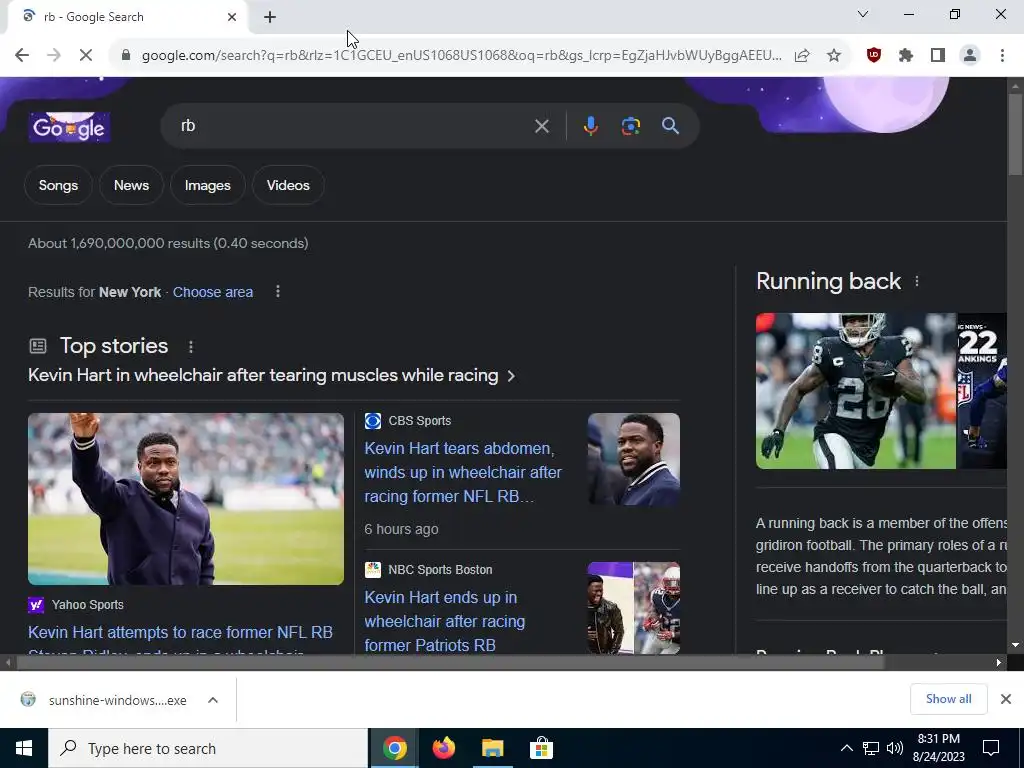Open more options beside Running back

pyautogui.click(x=917, y=281)
